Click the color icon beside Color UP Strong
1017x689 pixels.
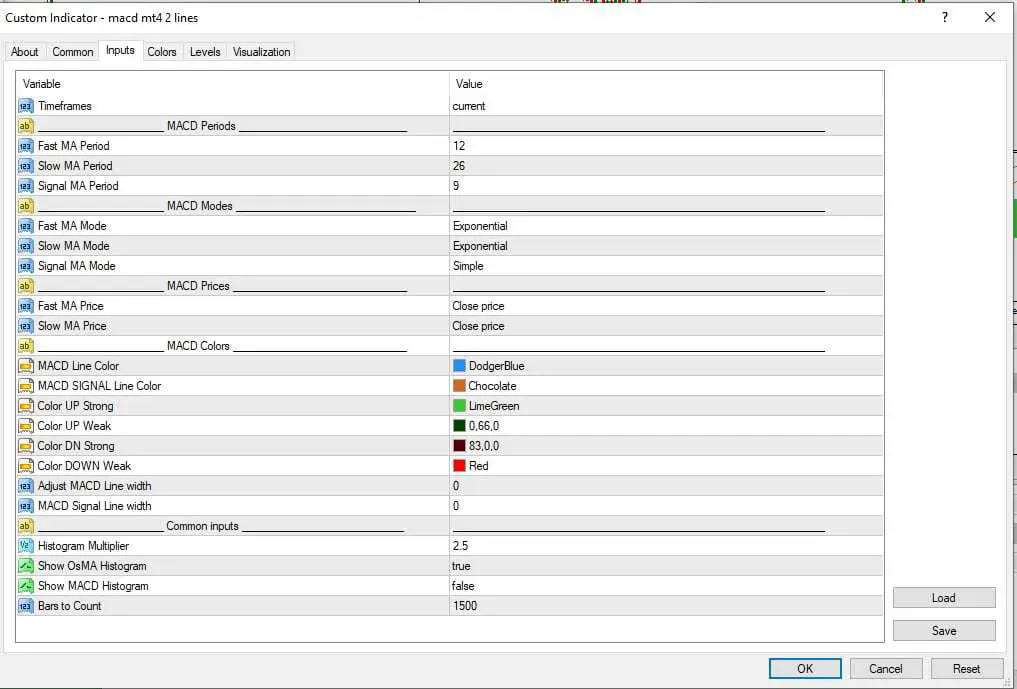pyautogui.click(x=25, y=406)
